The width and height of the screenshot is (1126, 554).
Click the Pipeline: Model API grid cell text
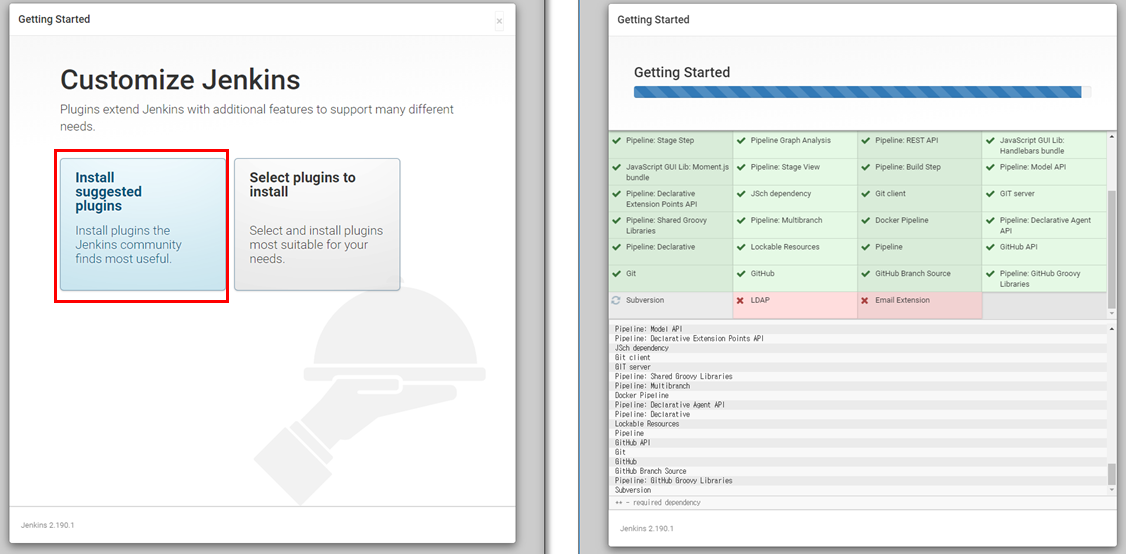click(1033, 167)
